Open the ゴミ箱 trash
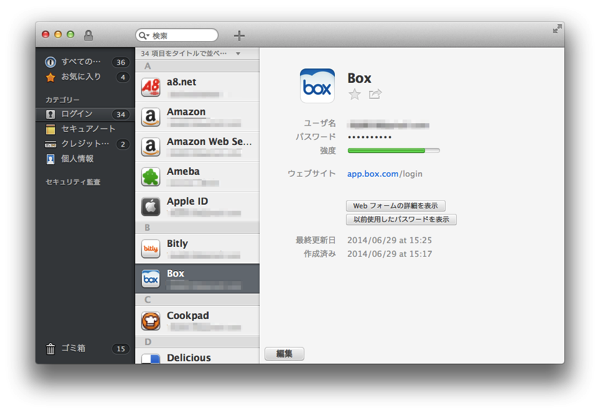The image size is (600, 413). [85, 348]
